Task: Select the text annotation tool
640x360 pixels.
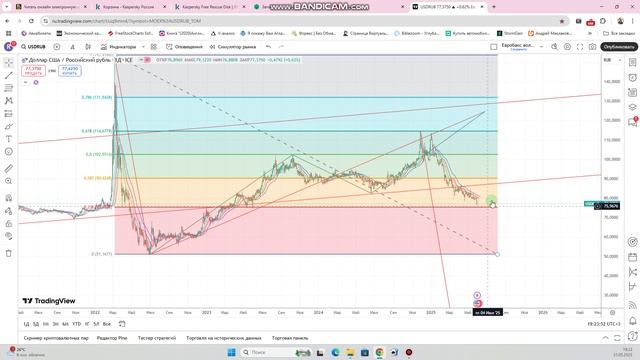Action: [x=9, y=139]
